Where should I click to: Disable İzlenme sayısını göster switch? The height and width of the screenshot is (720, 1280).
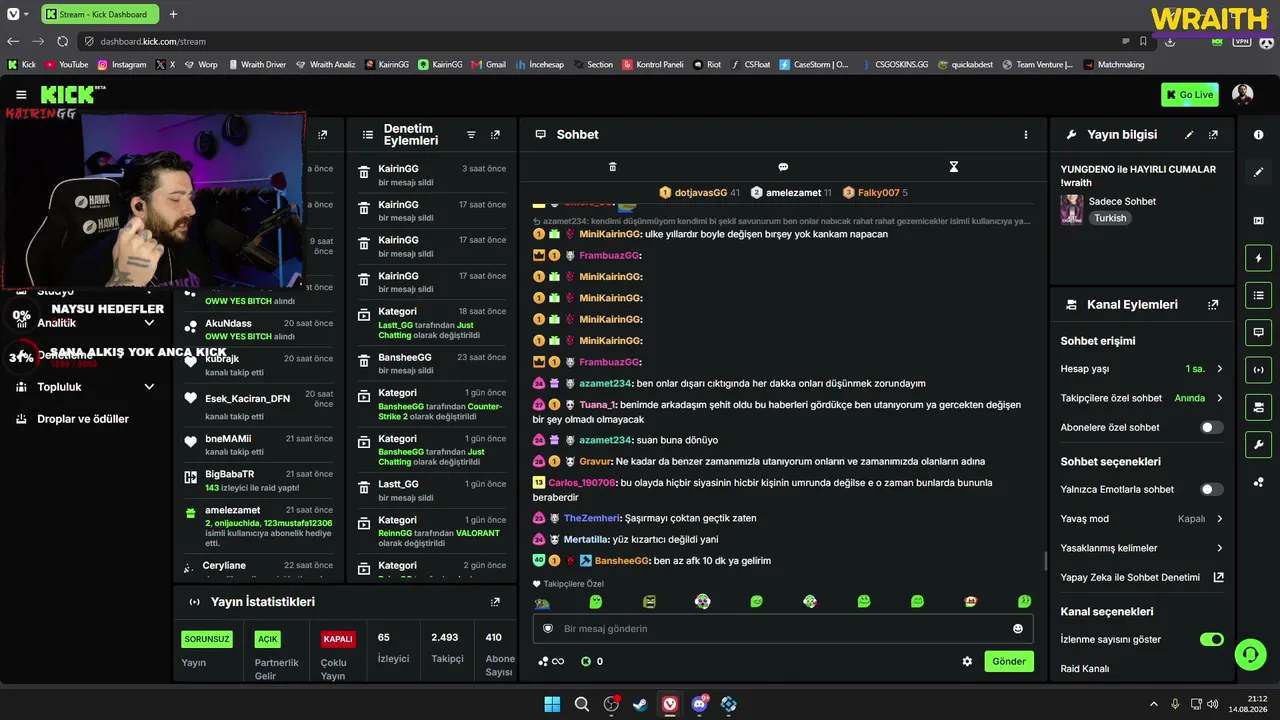tap(1211, 640)
